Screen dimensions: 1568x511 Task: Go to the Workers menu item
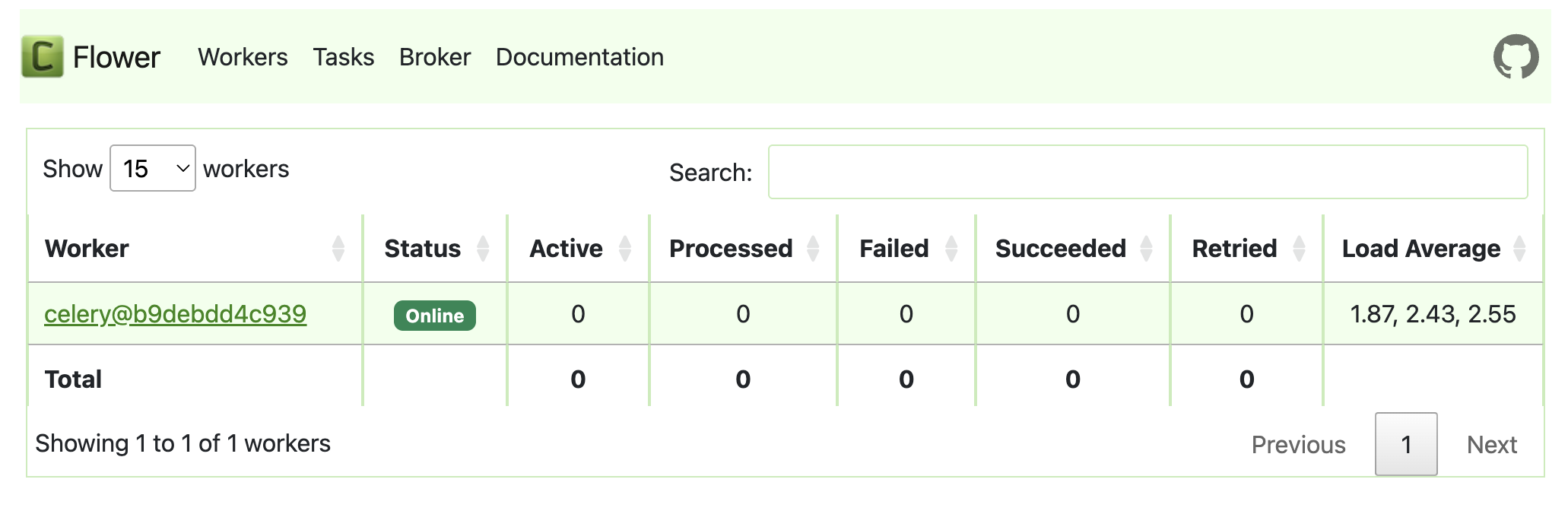243,57
